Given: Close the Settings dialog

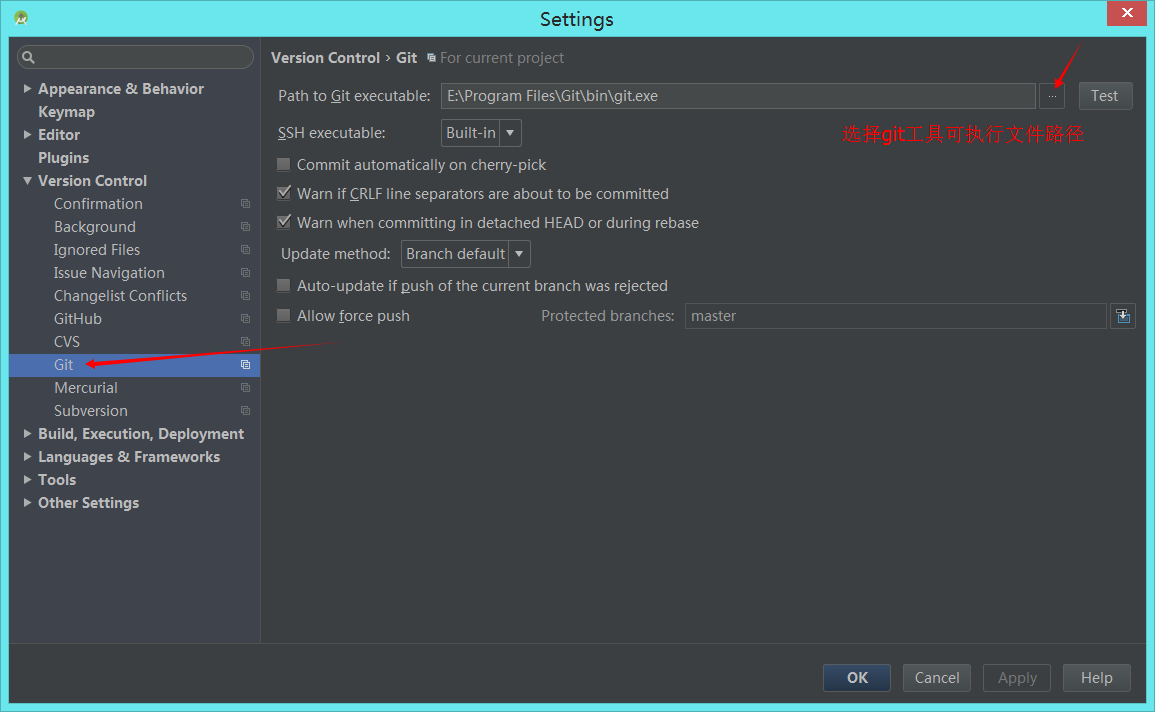Looking at the screenshot, I should [x=1126, y=13].
